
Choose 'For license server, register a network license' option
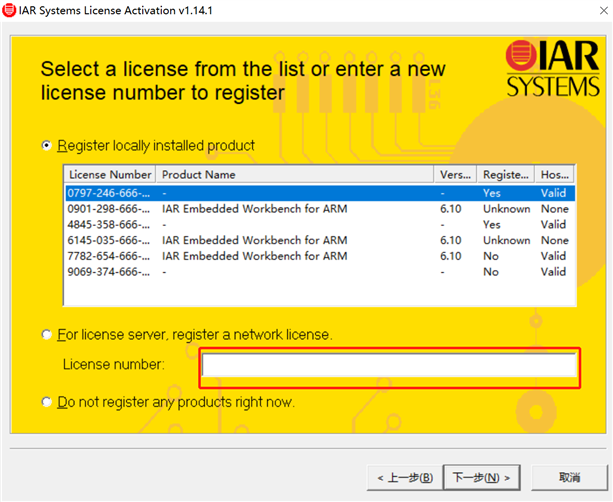(47, 335)
